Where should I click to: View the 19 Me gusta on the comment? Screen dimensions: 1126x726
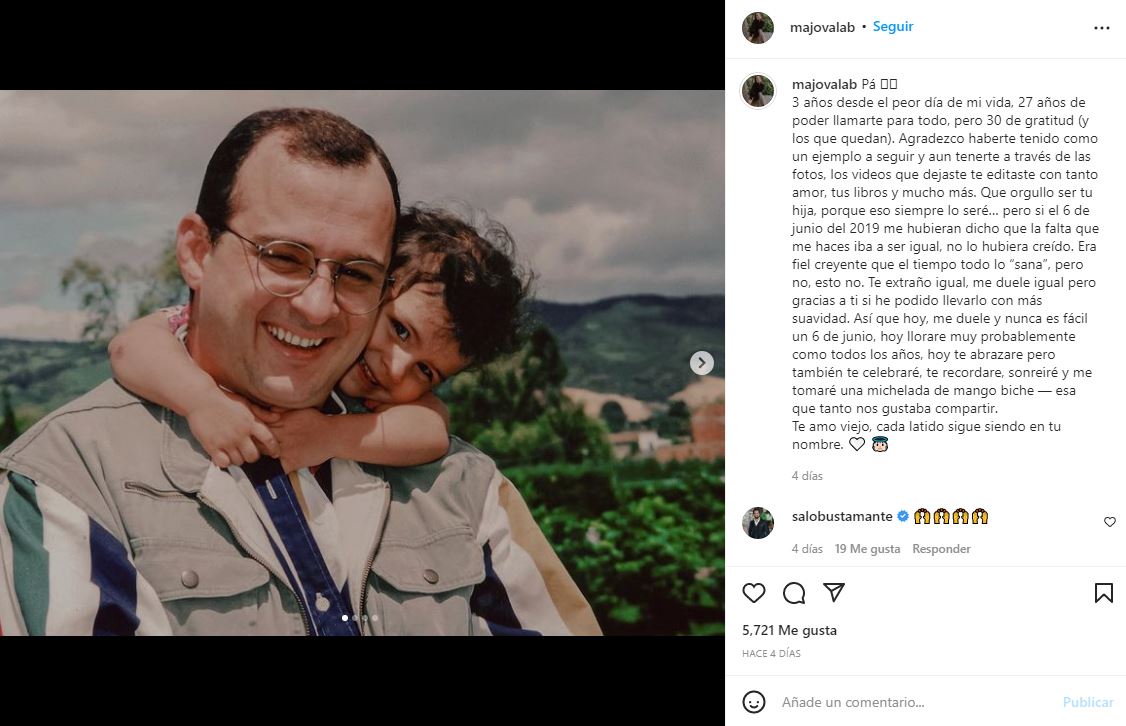867,549
